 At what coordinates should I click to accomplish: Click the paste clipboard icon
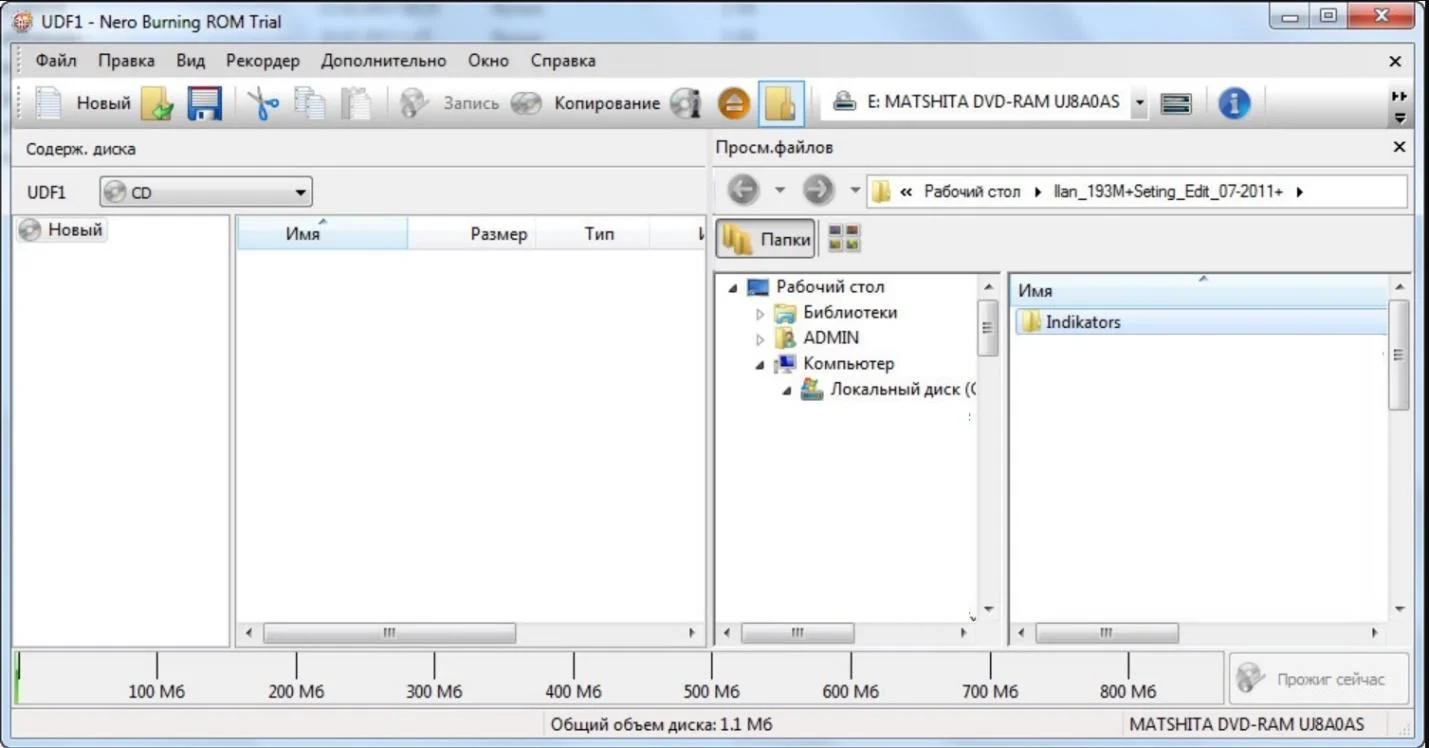pos(355,103)
